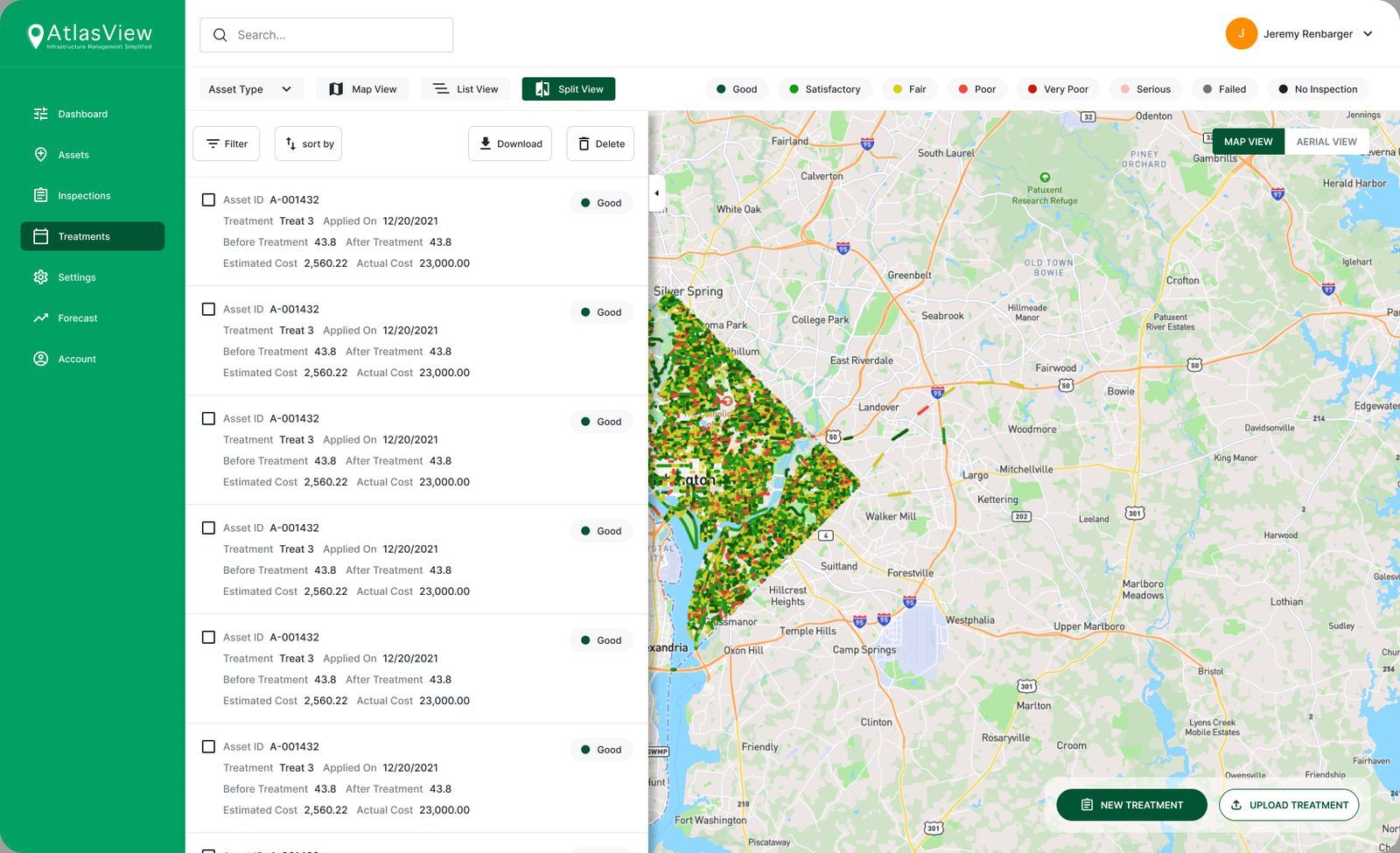Open Inspections via its clipboard icon
Image resolution: width=1400 pixels, height=853 pixels.
click(x=40, y=195)
